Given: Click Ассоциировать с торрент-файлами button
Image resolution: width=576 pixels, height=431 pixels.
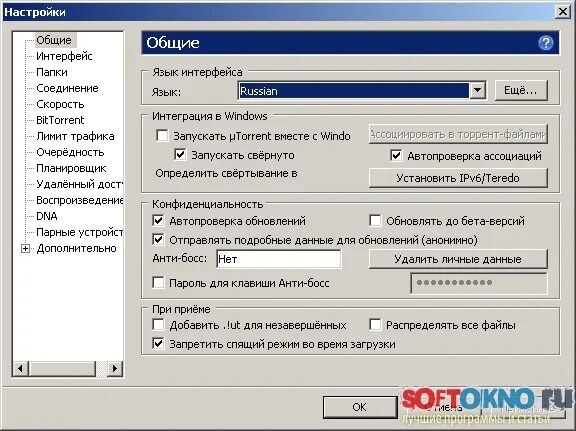Looking at the screenshot, I should coord(458,134).
